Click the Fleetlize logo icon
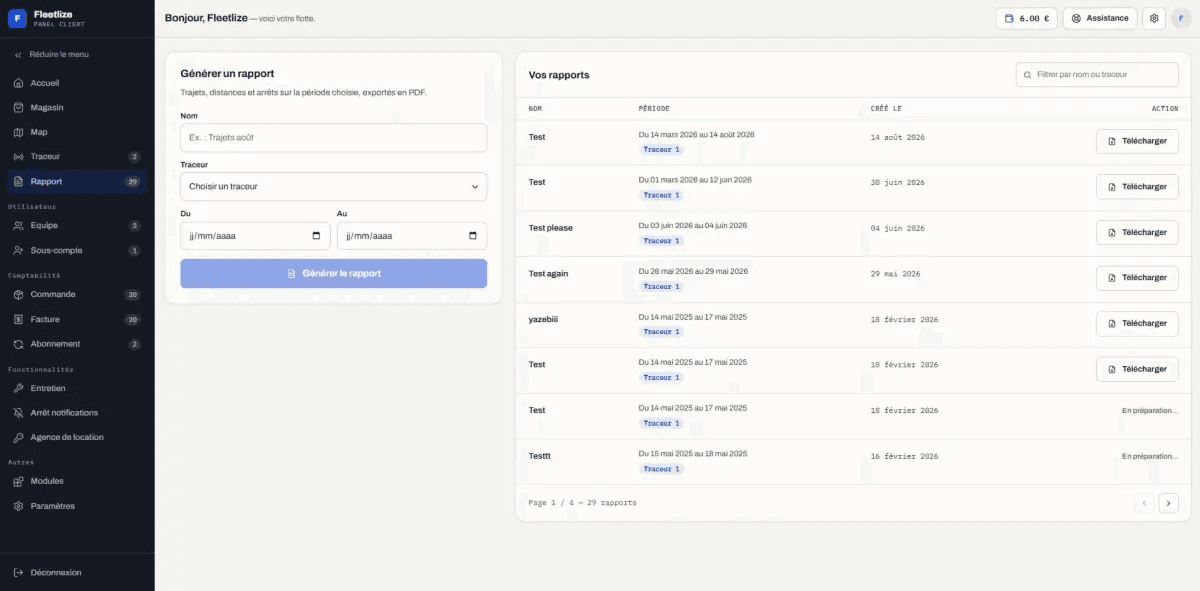 point(17,18)
